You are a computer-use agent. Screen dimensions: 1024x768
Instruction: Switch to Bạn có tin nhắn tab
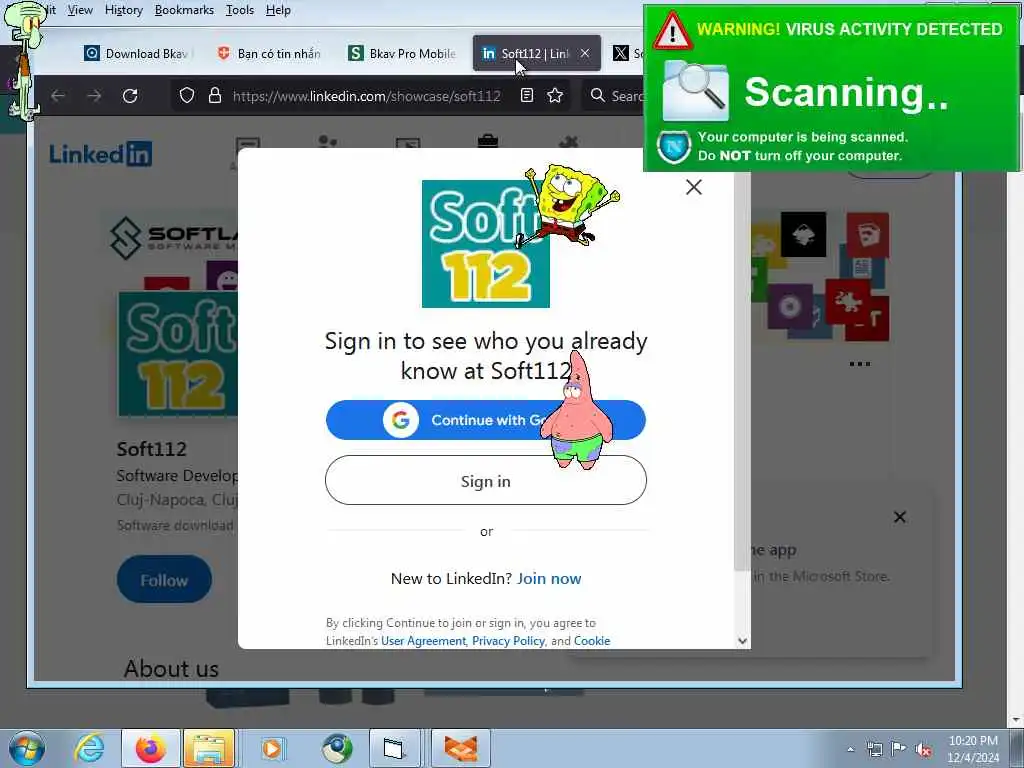269,54
